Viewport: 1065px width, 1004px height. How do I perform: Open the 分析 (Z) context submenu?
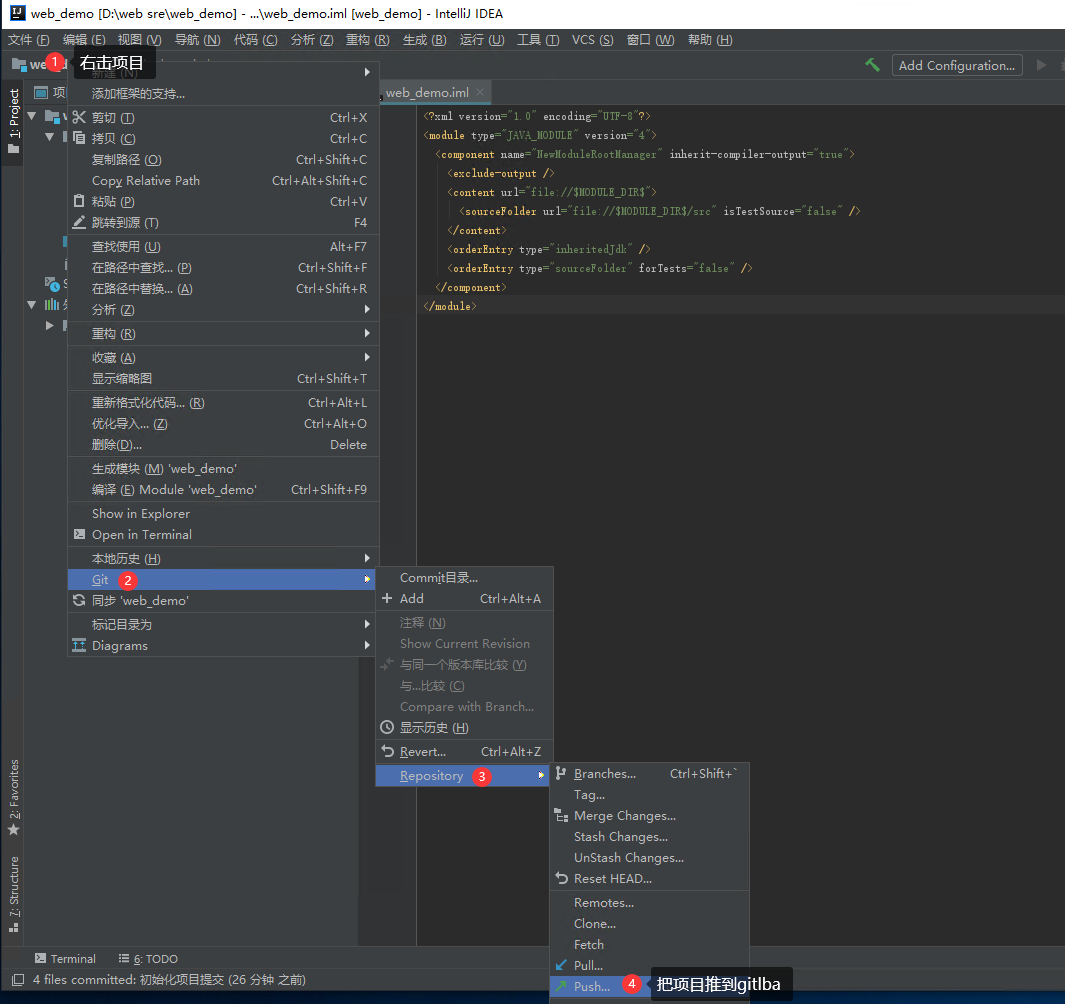tap(223, 310)
